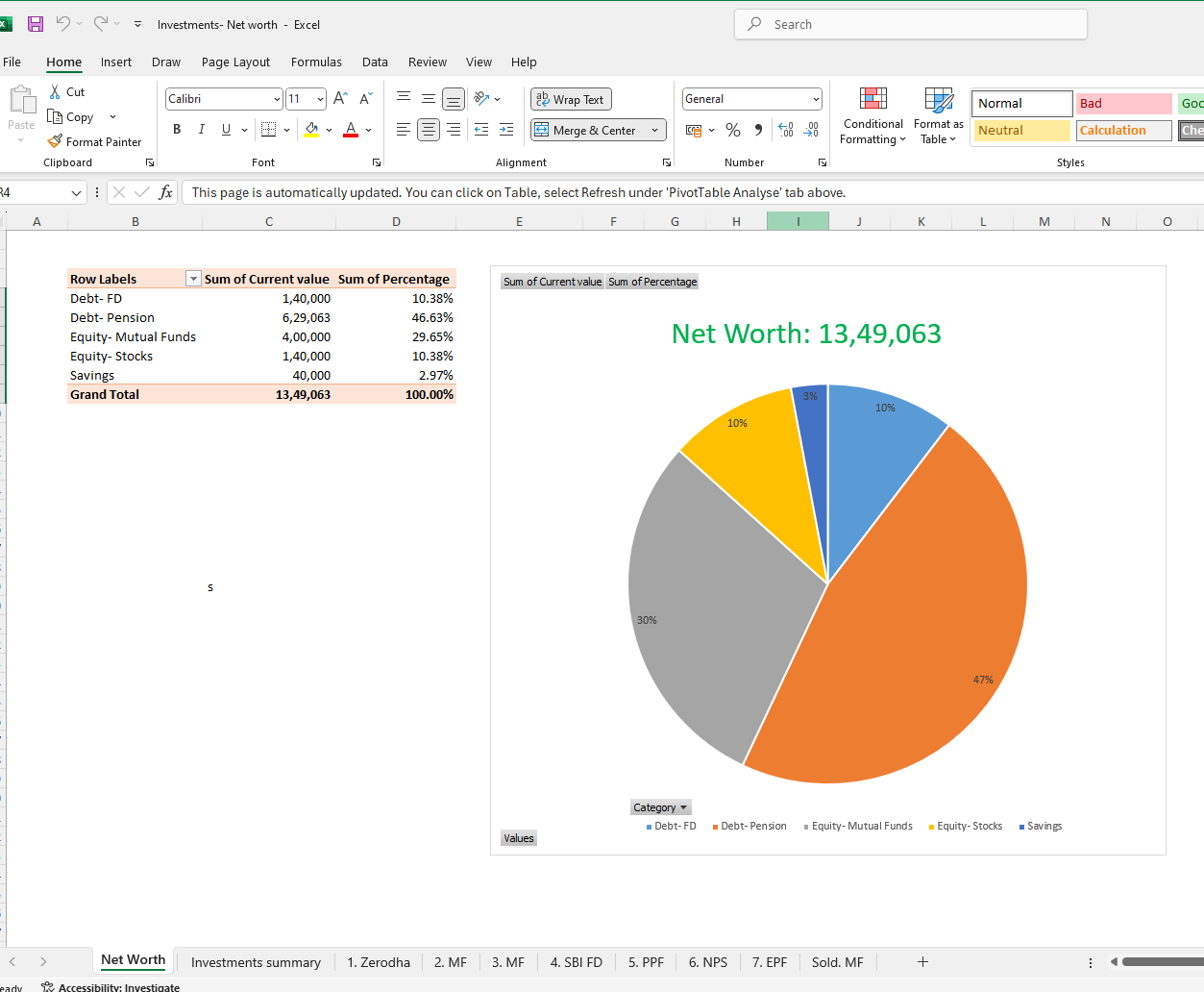Click the Sum of Percentage chart button
This screenshot has width=1204, height=992.
(652, 282)
